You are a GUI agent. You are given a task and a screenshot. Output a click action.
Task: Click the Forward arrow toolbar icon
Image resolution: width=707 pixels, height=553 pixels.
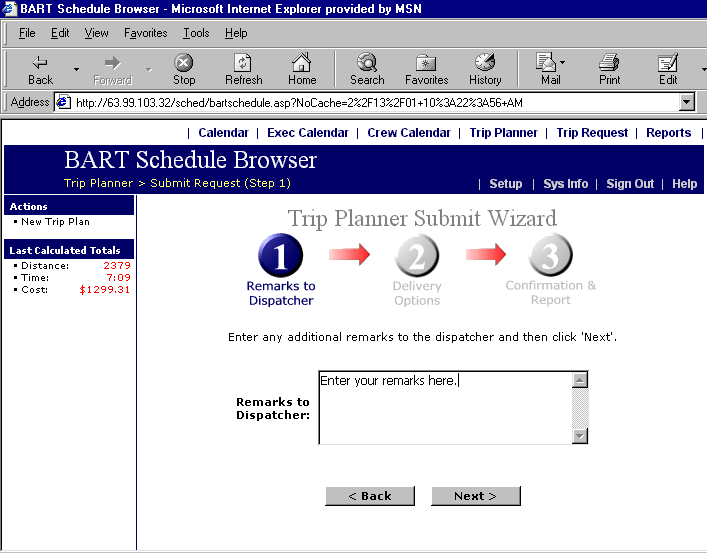[x=112, y=62]
